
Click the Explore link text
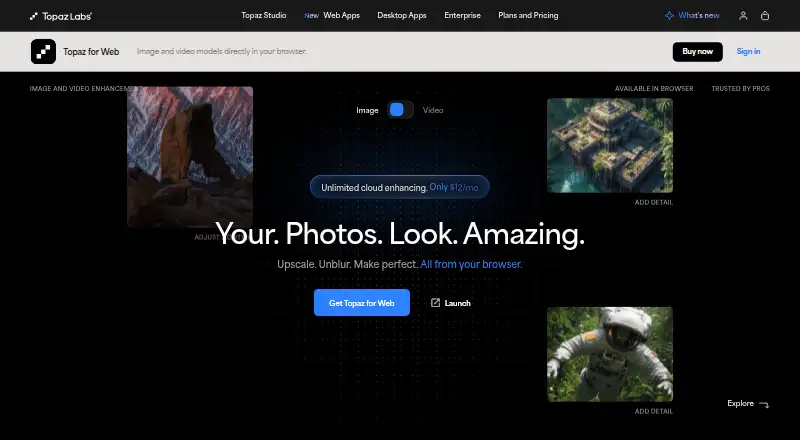point(740,403)
